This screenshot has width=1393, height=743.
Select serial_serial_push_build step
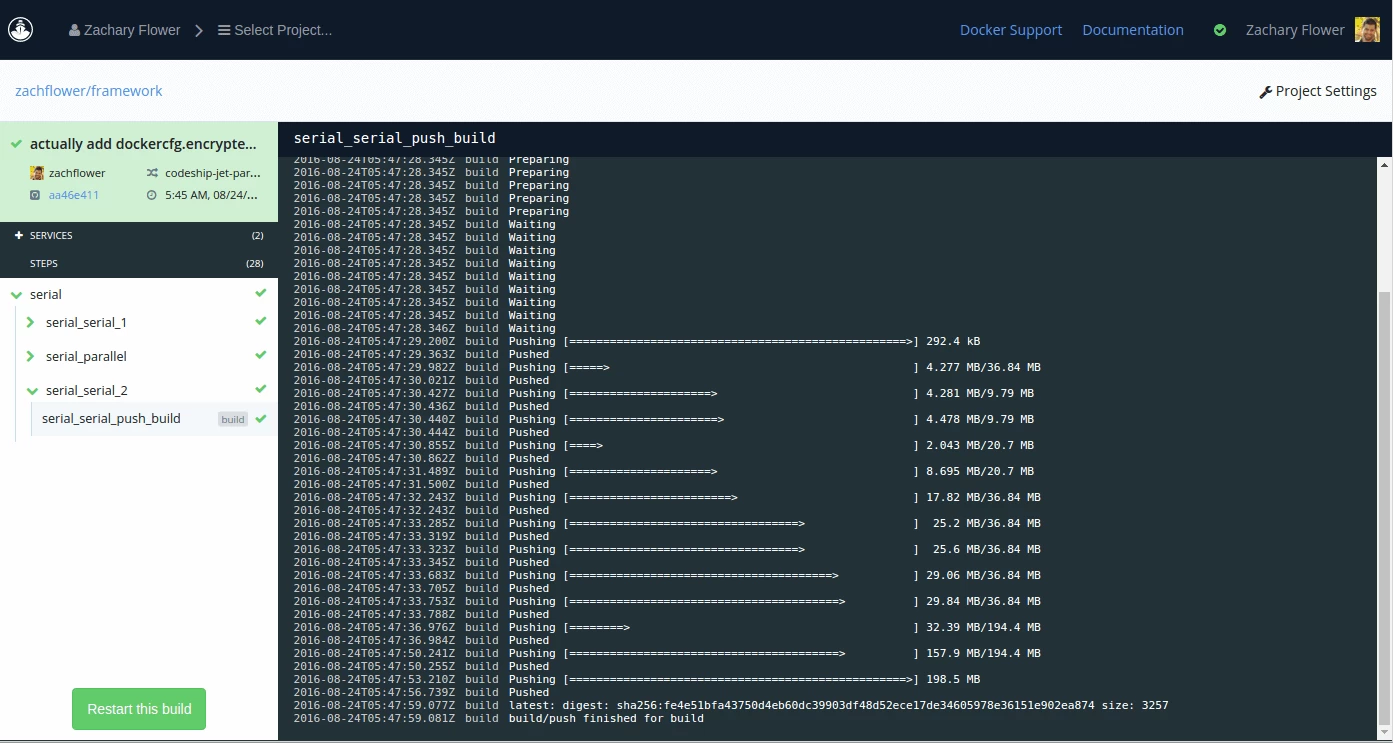[111, 419]
